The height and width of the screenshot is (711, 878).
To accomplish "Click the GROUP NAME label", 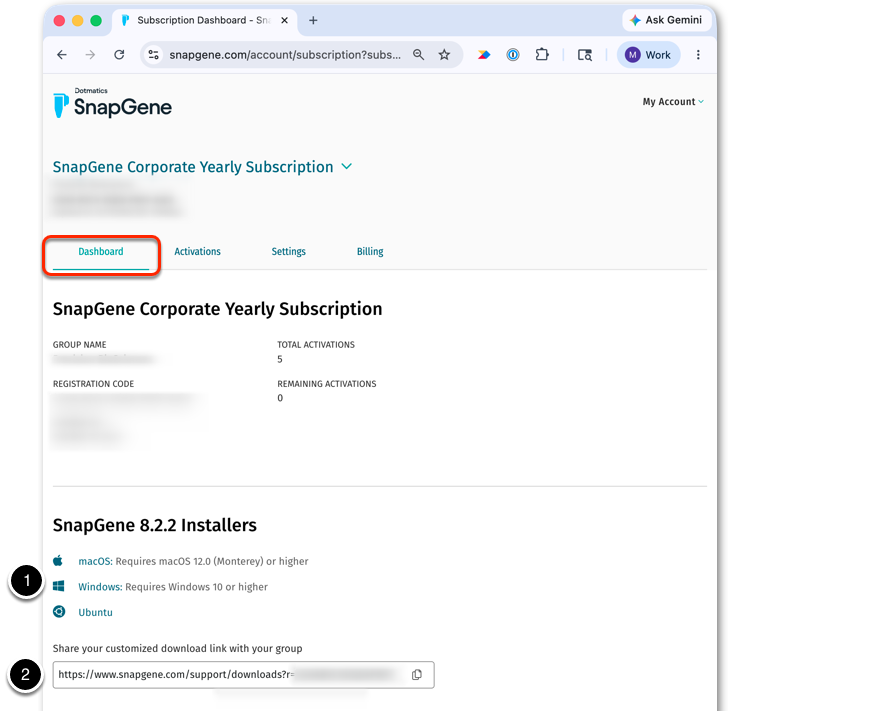I will pos(80,345).
